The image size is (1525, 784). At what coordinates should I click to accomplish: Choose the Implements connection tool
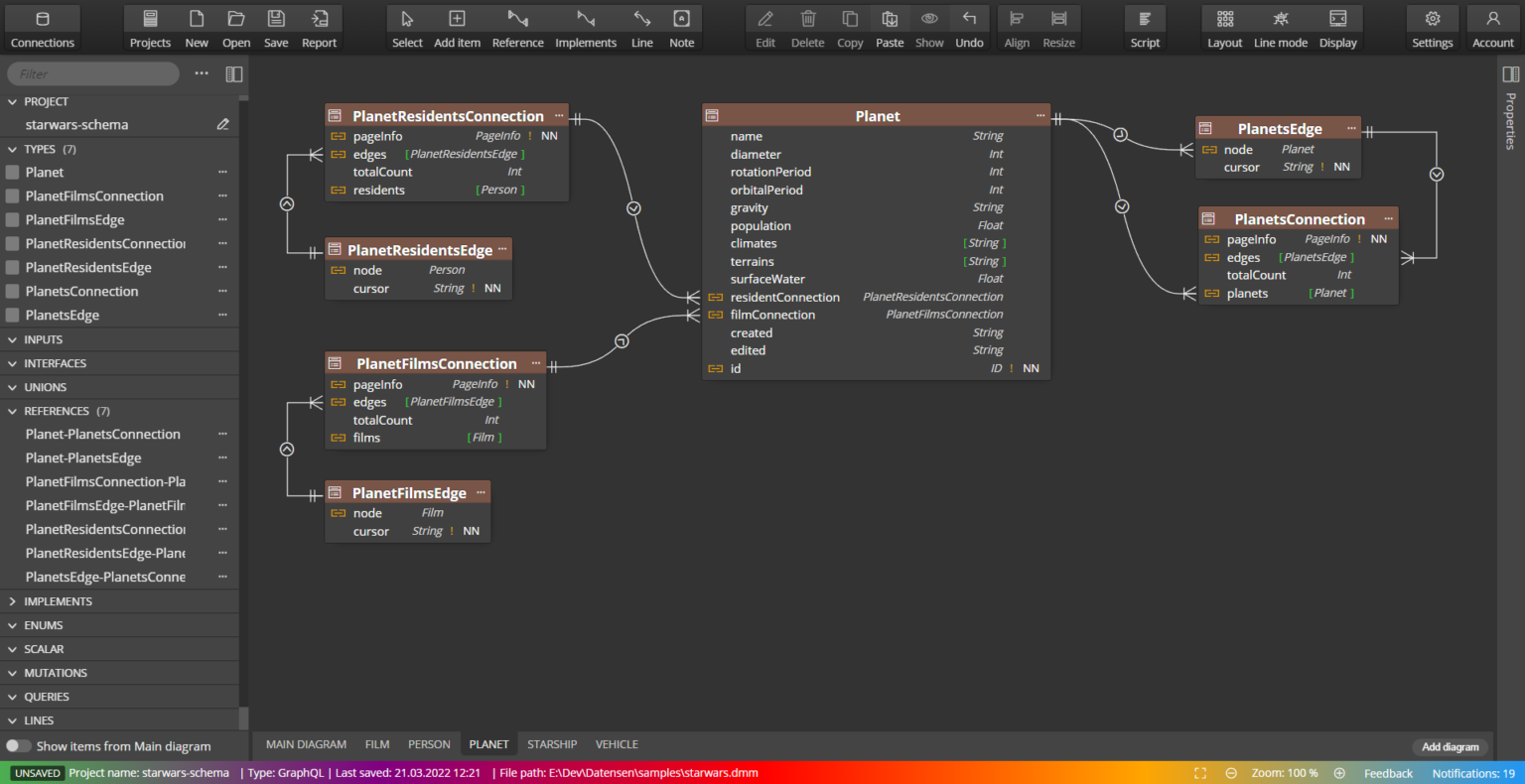(585, 27)
